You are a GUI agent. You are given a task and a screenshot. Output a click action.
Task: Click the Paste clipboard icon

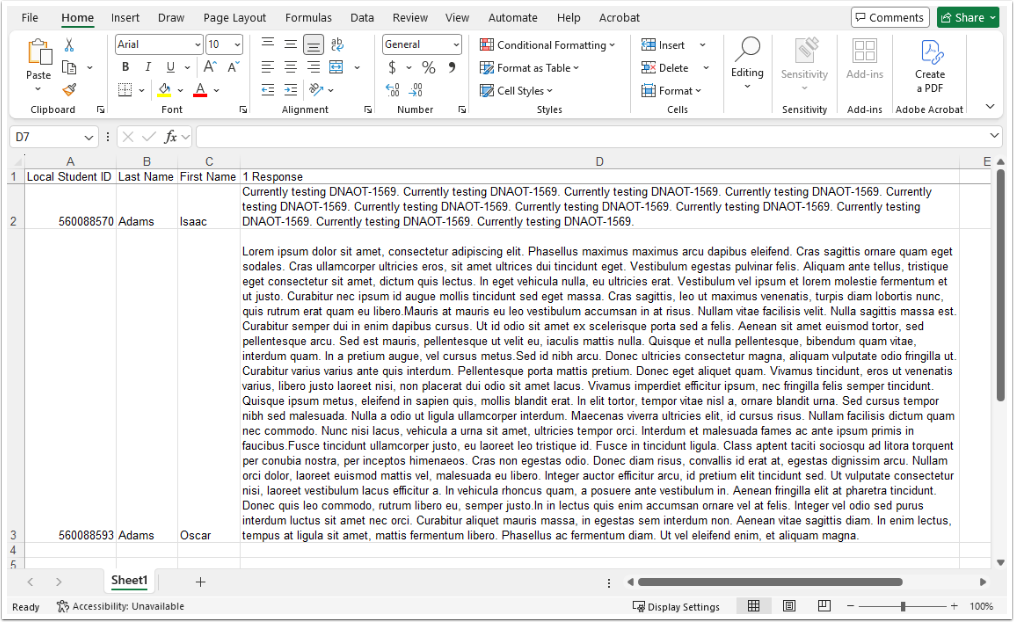tap(39, 53)
